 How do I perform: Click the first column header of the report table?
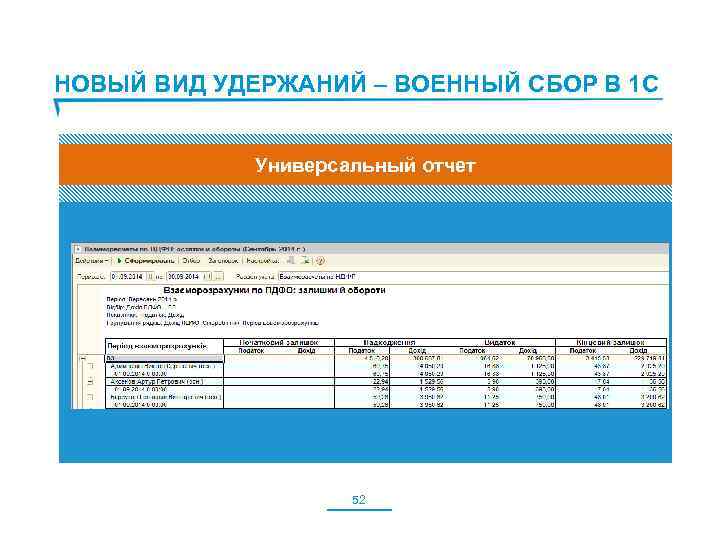[164, 346]
